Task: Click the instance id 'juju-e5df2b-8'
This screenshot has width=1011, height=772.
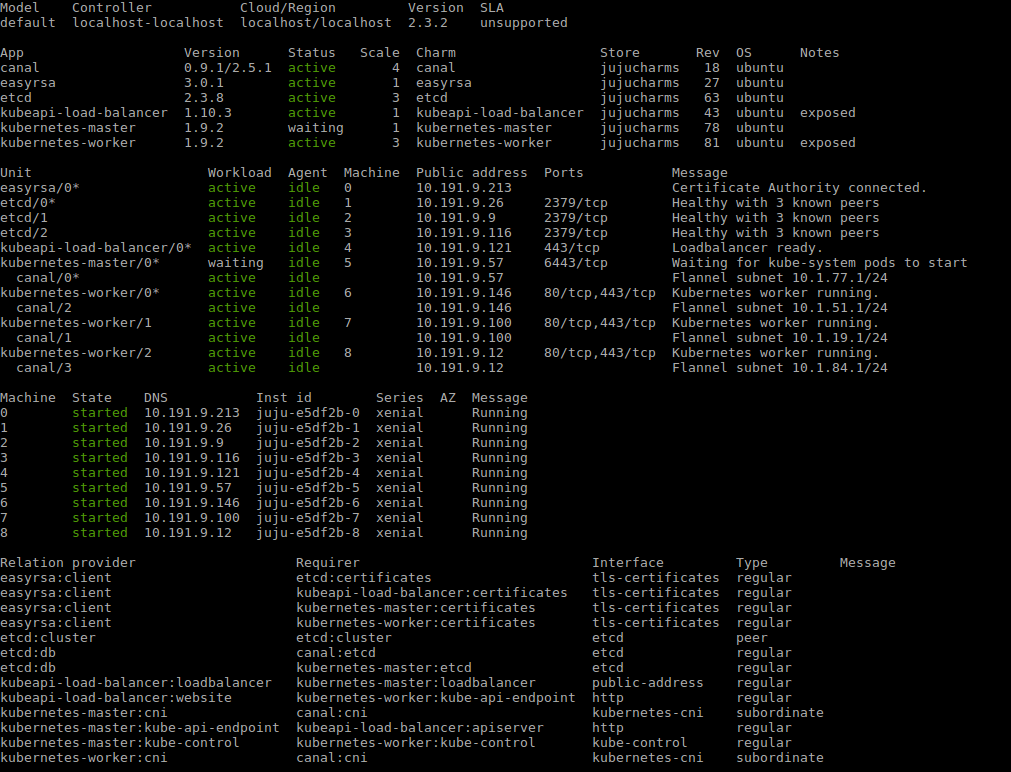Action: tap(308, 533)
